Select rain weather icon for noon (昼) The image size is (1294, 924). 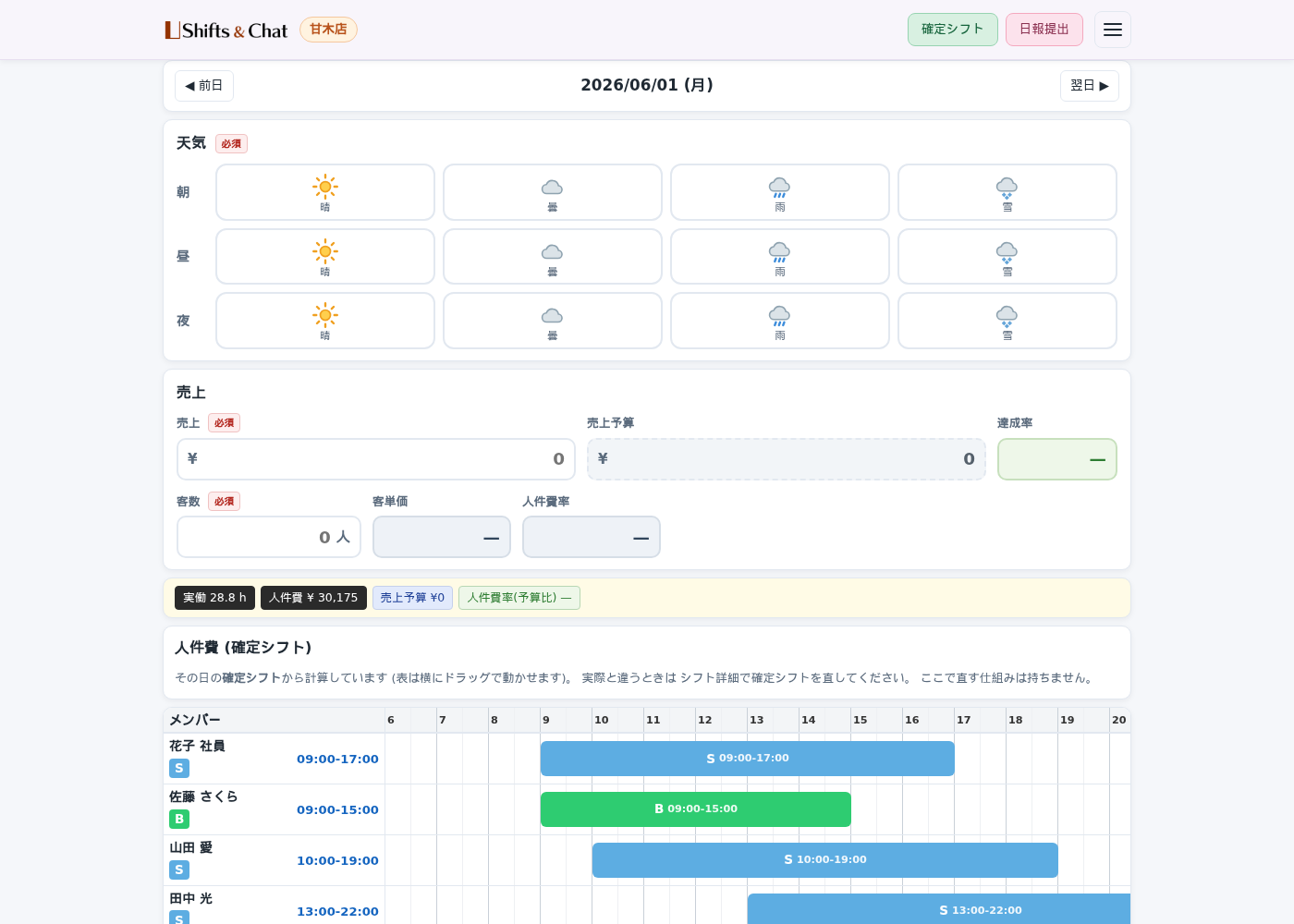pyautogui.click(x=780, y=251)
